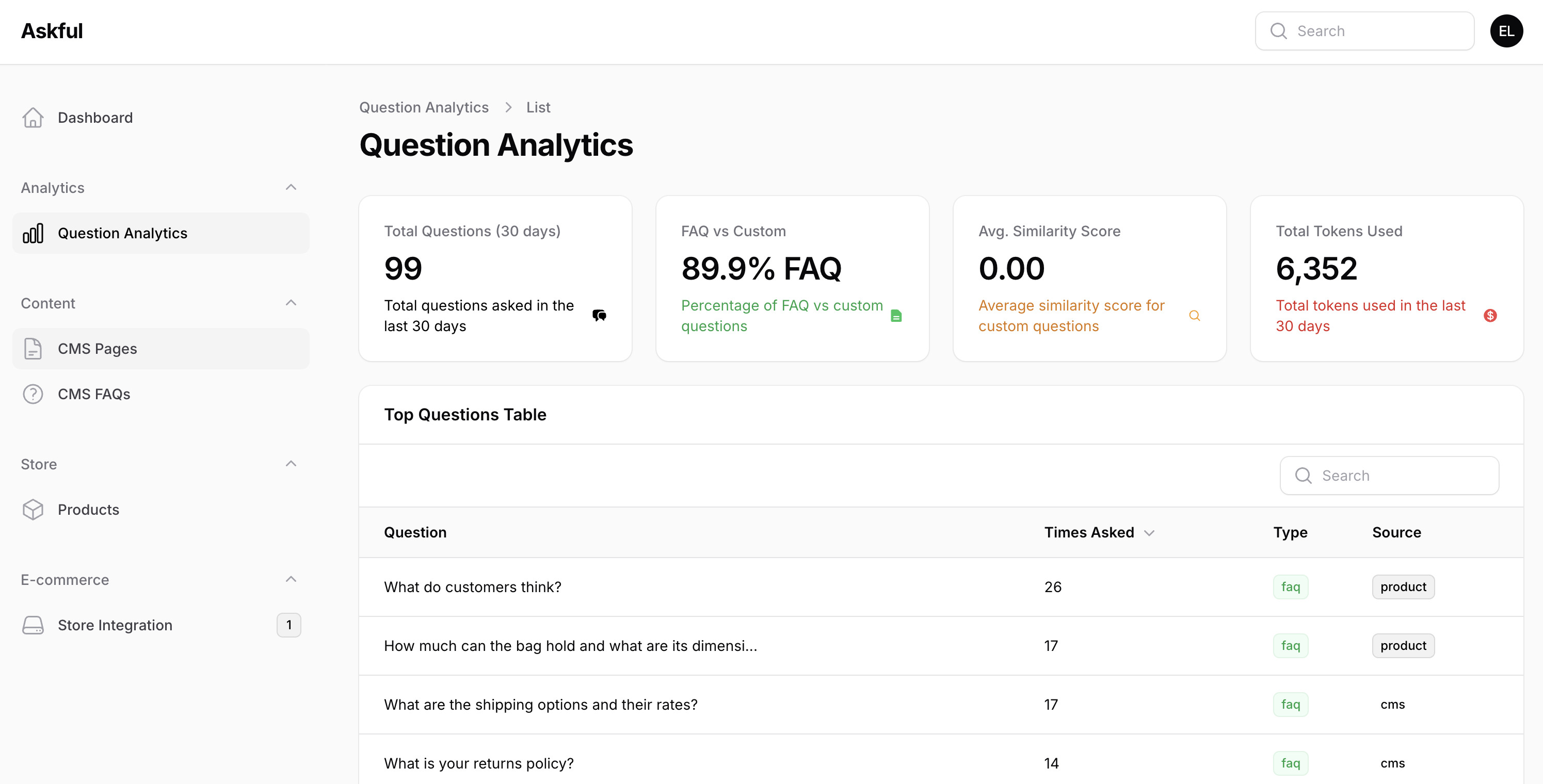Click the chat bubbles icon in Total Questions card
Image resolution: width=1543 pixels, height=784 pixels.
[x=599, y=315]
